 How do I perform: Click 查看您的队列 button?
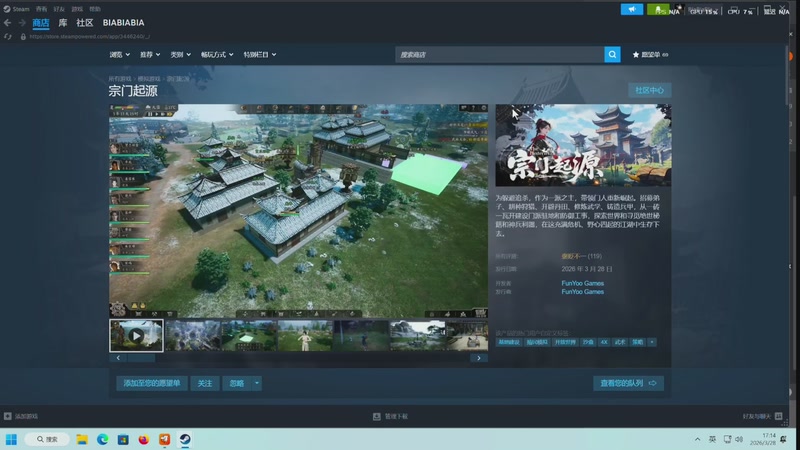click(628, 383)
